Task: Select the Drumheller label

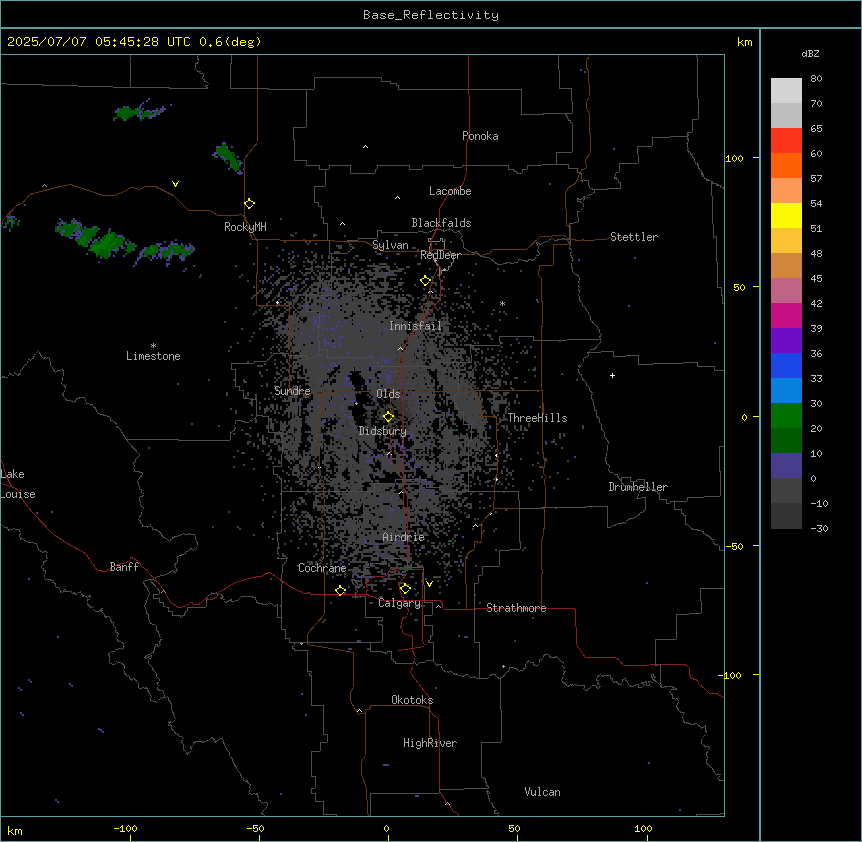Action: point(638,487)
